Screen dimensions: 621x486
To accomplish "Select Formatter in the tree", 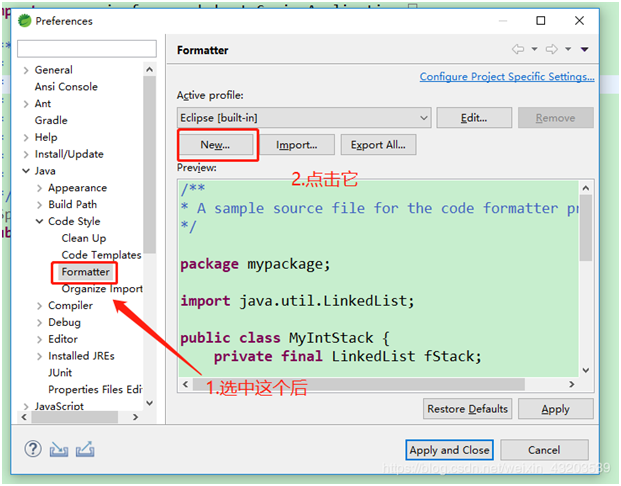I will pyautogui.click(x=86, y=272).
